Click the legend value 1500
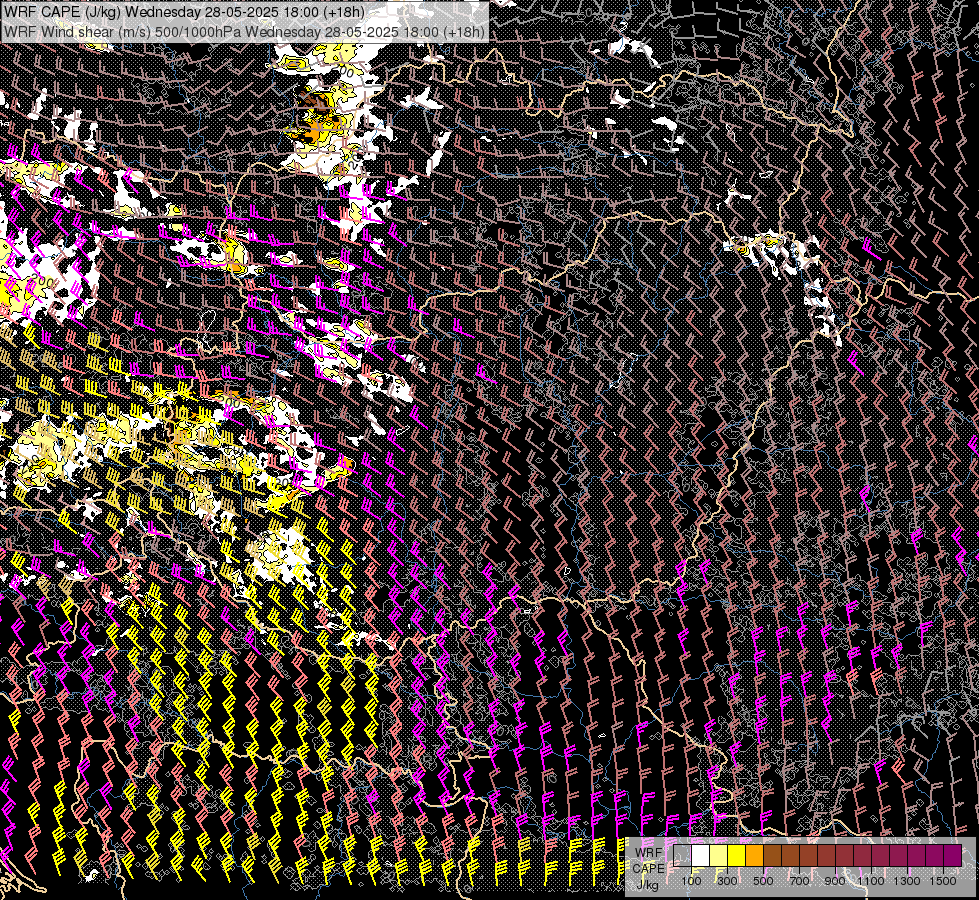This screenshot has height=900, width=979. (x=943, y=881)
